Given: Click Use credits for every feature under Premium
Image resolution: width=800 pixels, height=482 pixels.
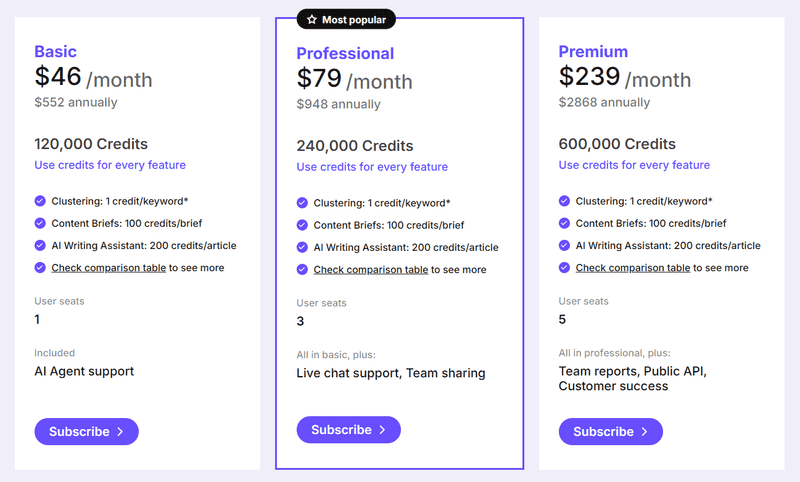Looking at the screenshot, I should coord(634,165).
